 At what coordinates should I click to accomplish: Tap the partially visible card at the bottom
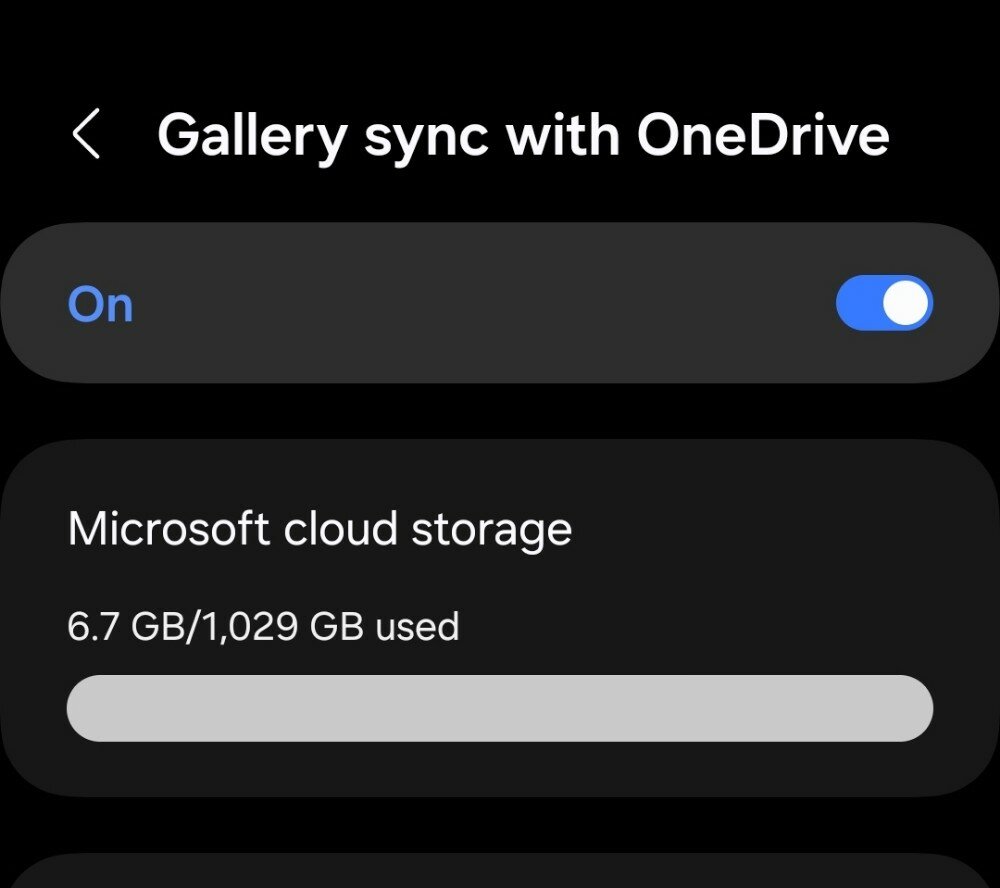(x=500, y=871)
